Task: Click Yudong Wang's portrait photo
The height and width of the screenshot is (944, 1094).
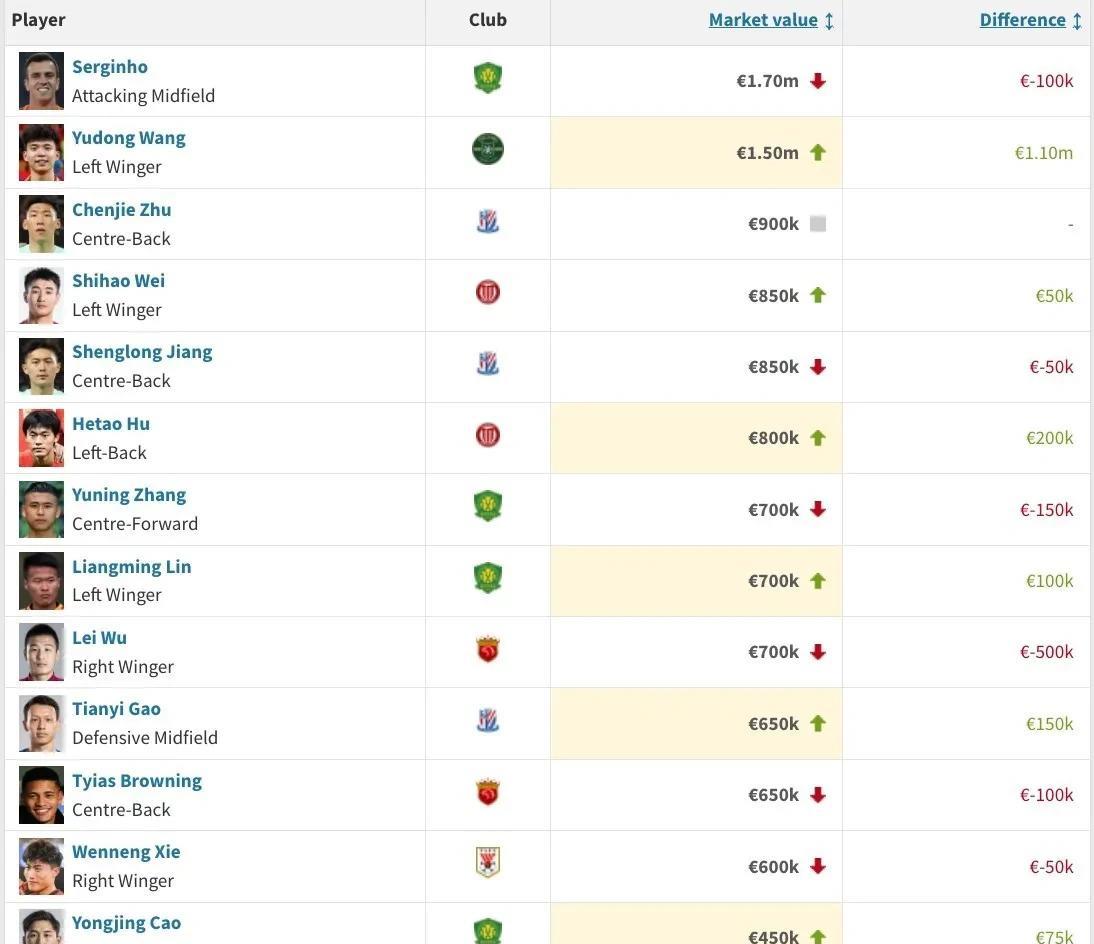Action: 41,153
